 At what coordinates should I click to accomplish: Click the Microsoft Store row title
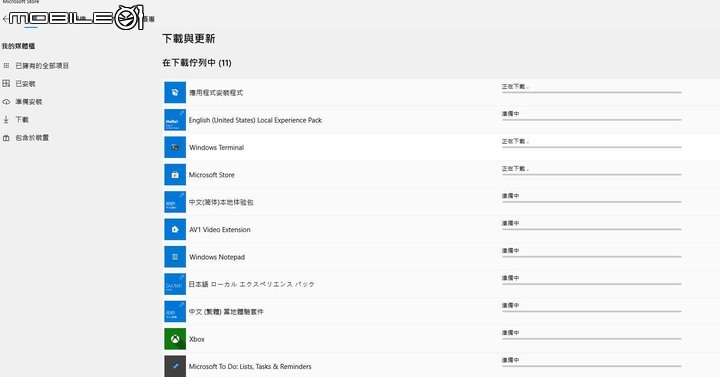tap(212, 175)
